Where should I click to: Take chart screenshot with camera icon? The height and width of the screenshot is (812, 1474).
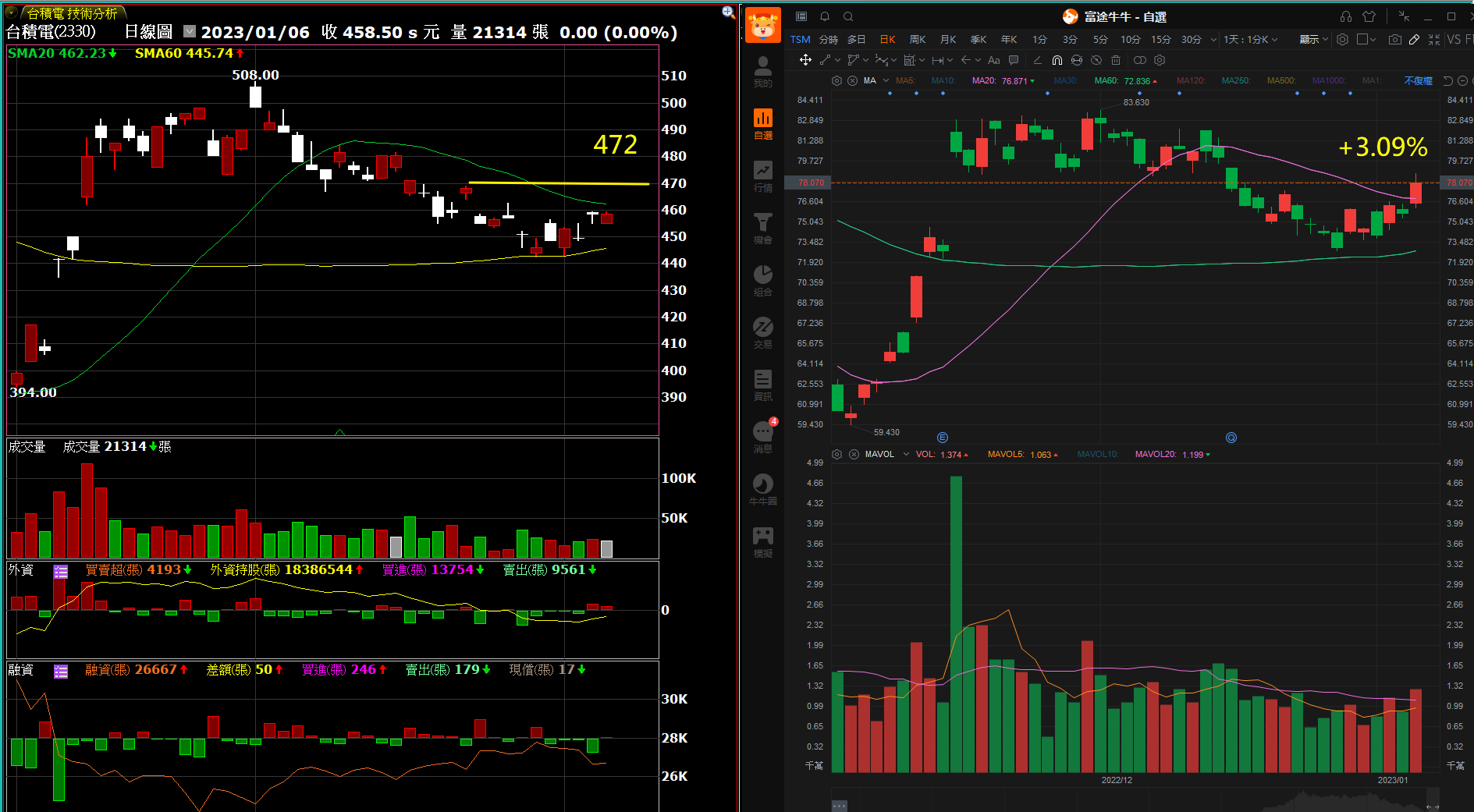pos(1395,39)
